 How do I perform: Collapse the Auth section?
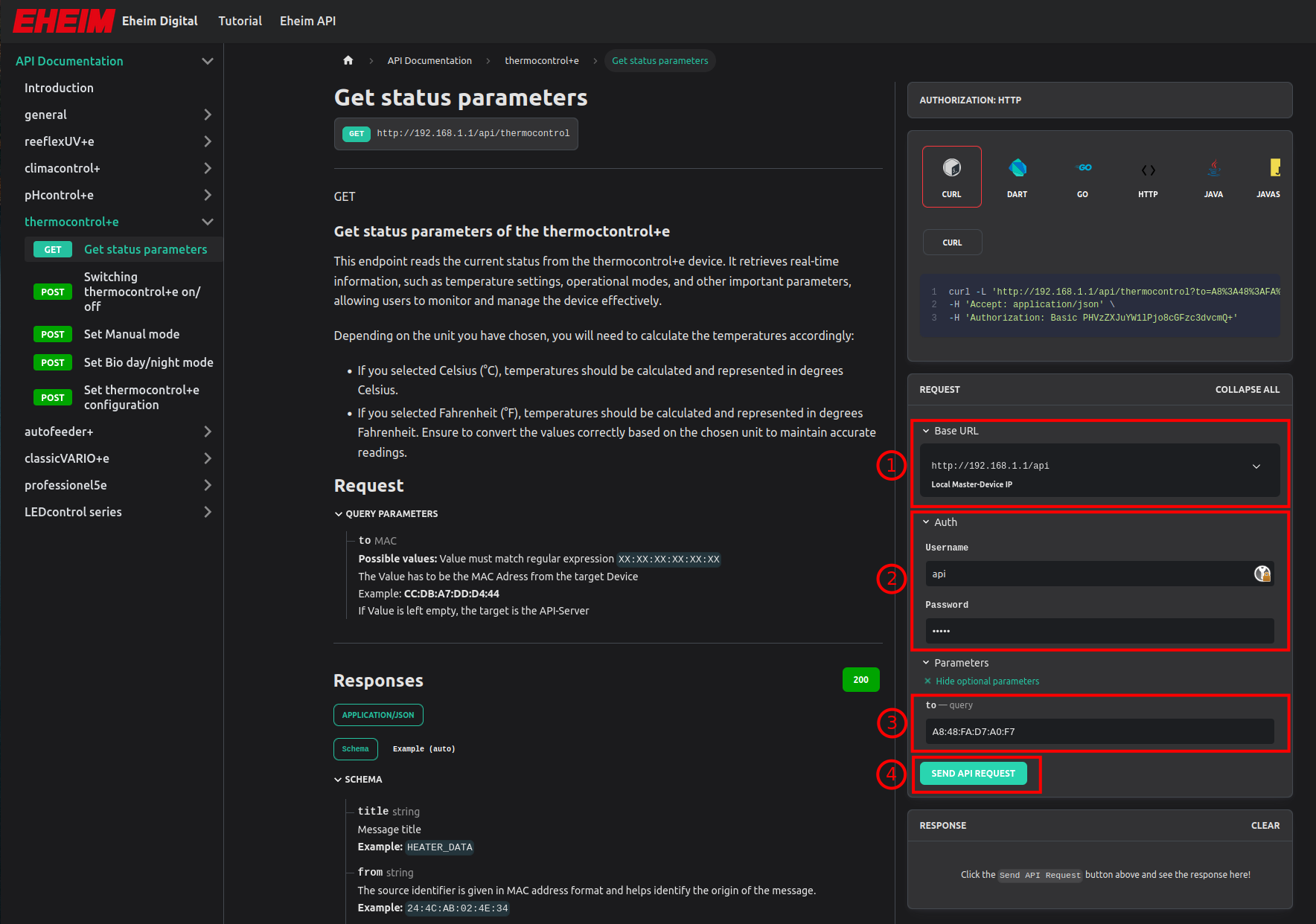click(939, 522)
